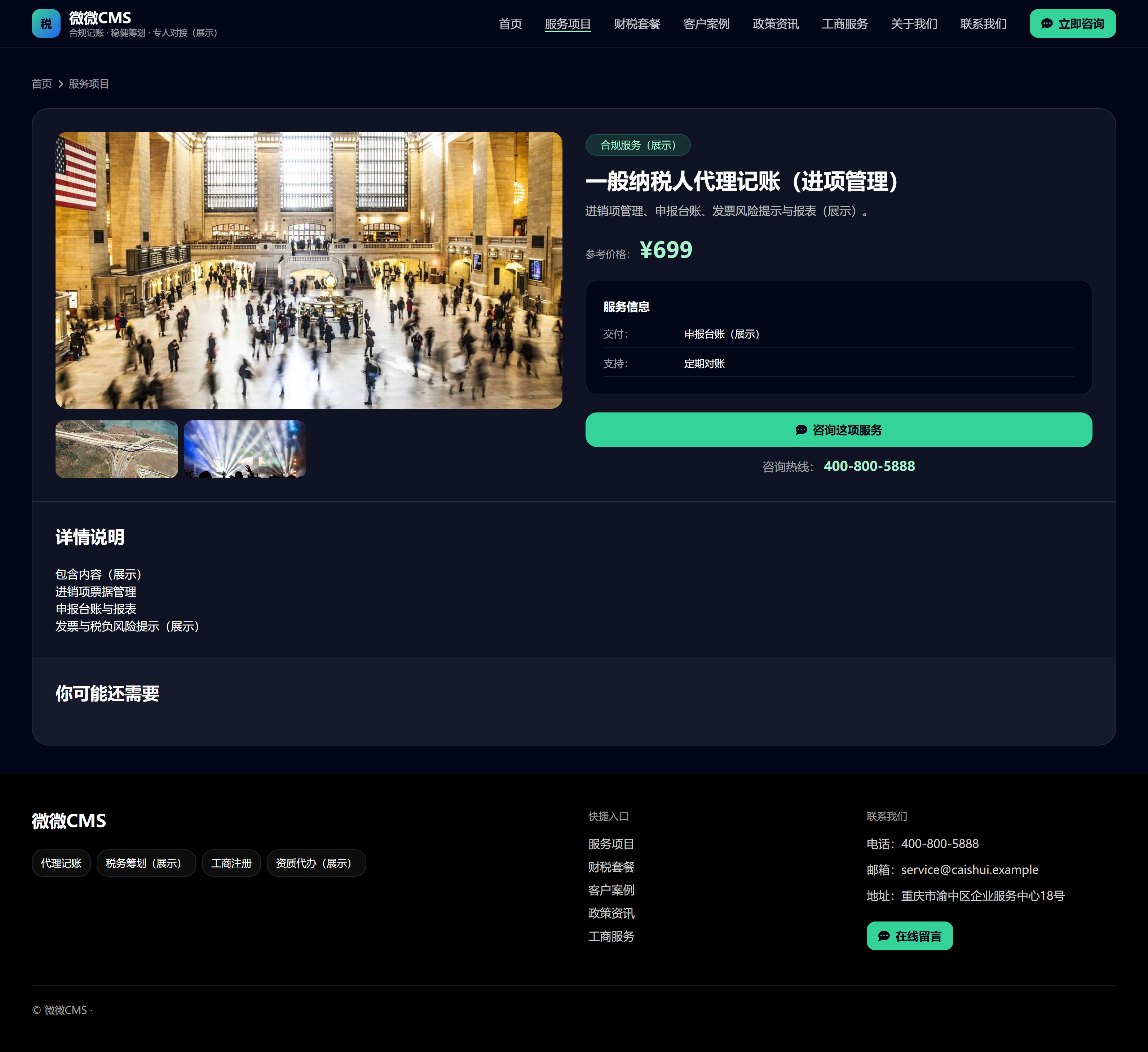Call hotline link 400-800-5888
Viewport: 1148px width, 1052px height.
[869, 466]
